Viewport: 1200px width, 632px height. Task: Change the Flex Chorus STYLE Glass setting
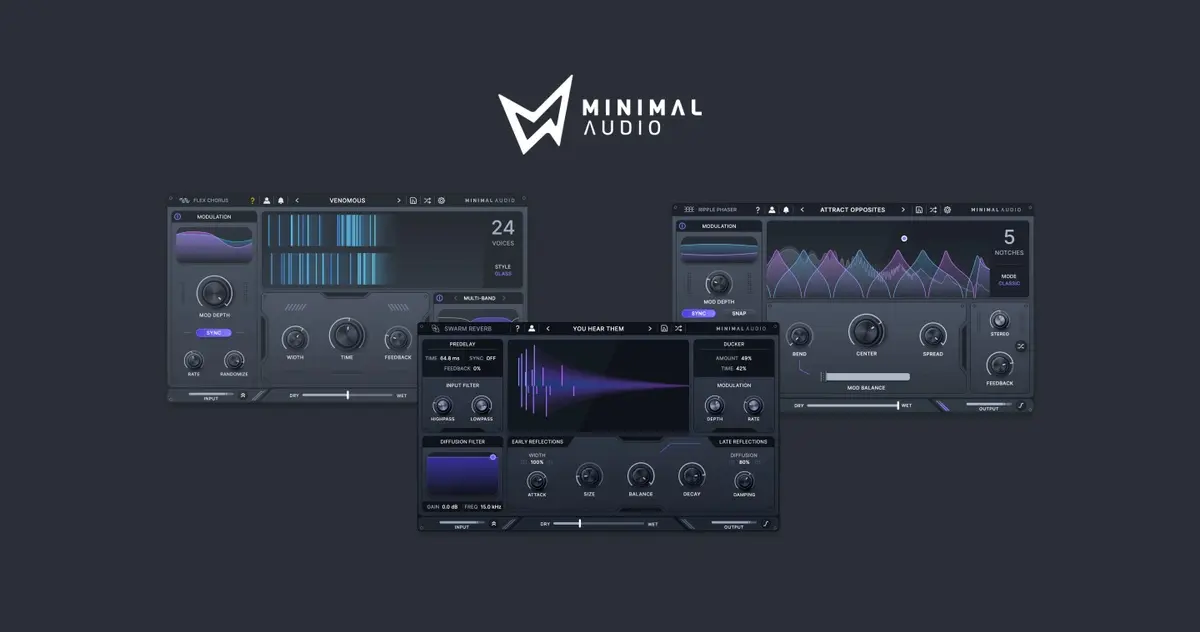tap(502, 273)
